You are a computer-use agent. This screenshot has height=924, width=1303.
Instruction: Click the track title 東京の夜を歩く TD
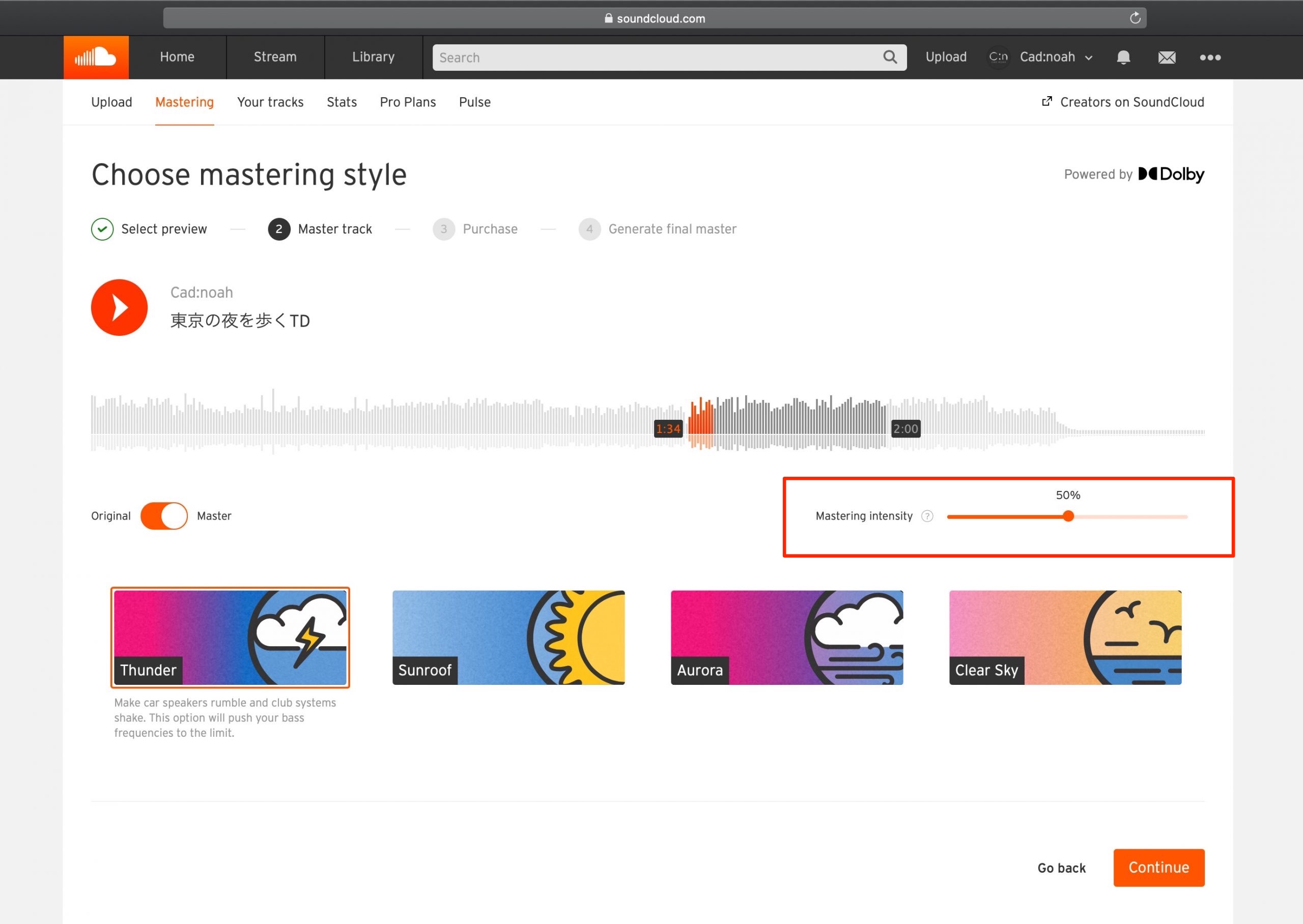[x=240, y=321]
